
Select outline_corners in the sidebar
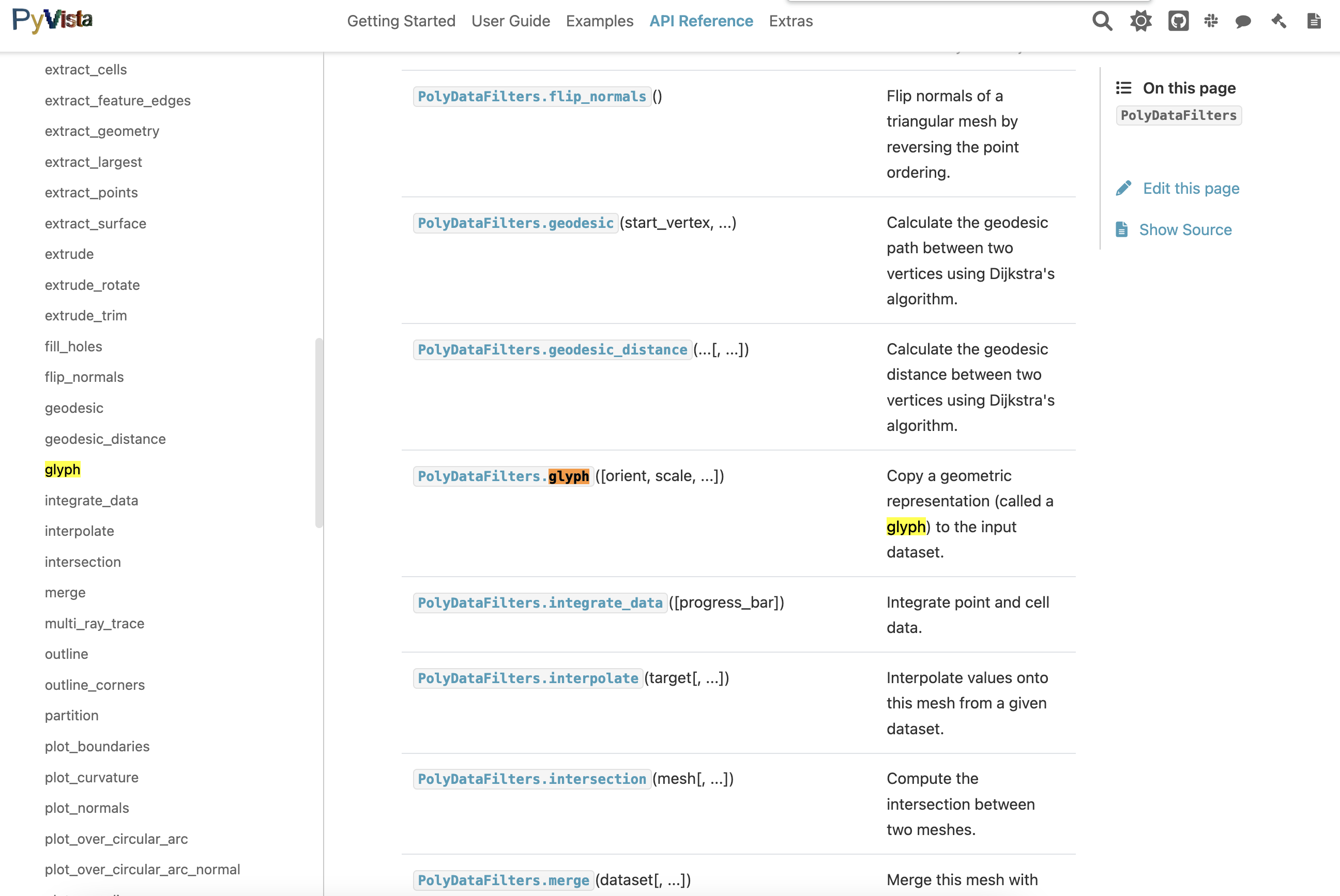click(x=95, y=685)
